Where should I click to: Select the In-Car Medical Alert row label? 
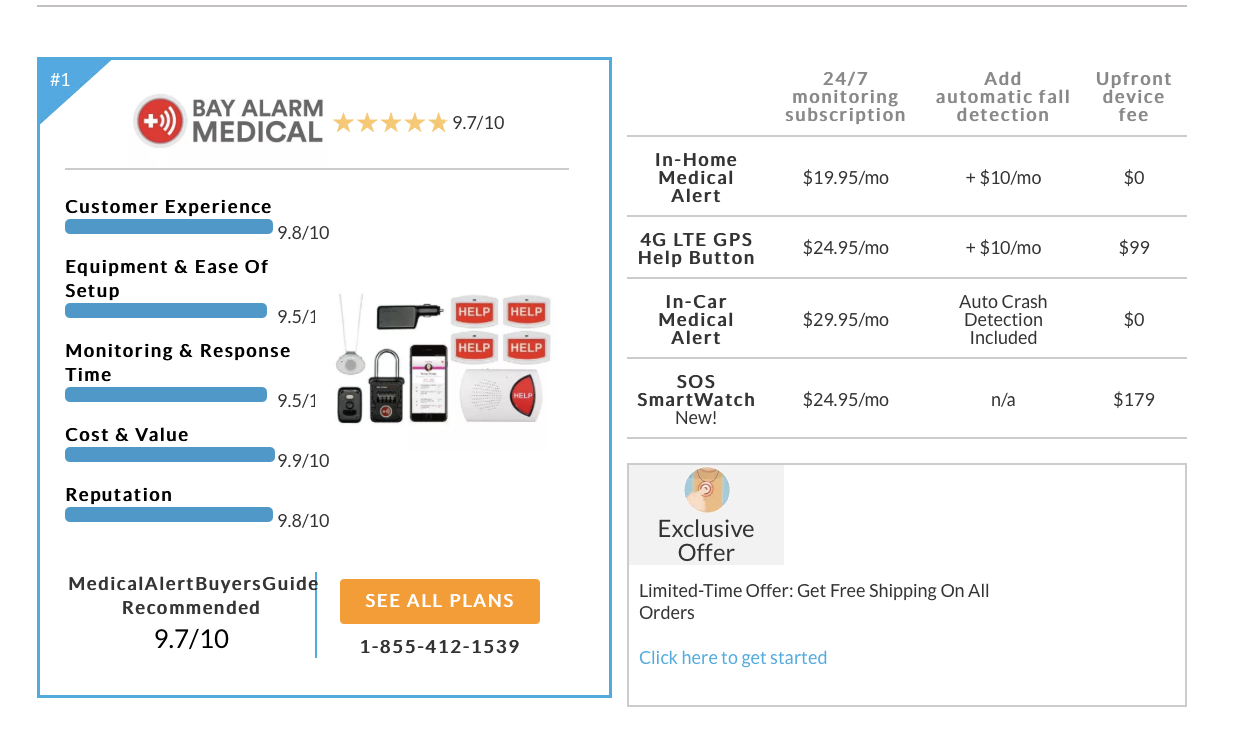click(696, 320)
